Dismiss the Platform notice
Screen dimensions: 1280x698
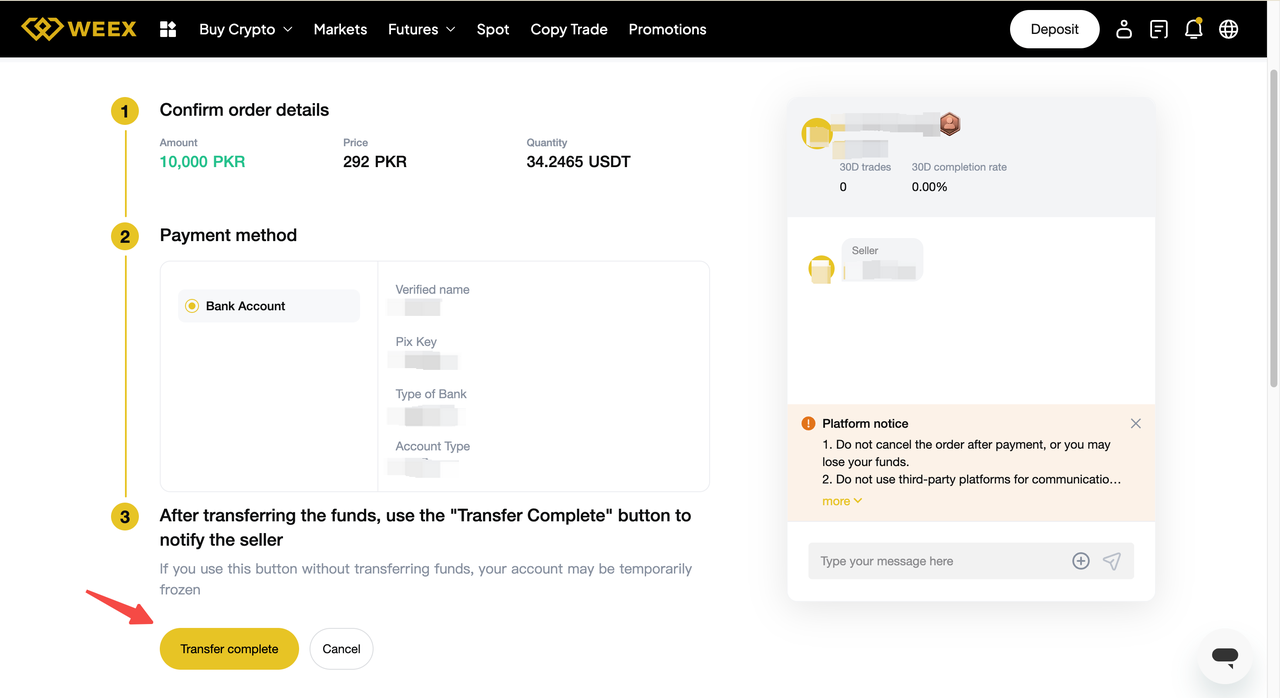tap(1135, 424)
